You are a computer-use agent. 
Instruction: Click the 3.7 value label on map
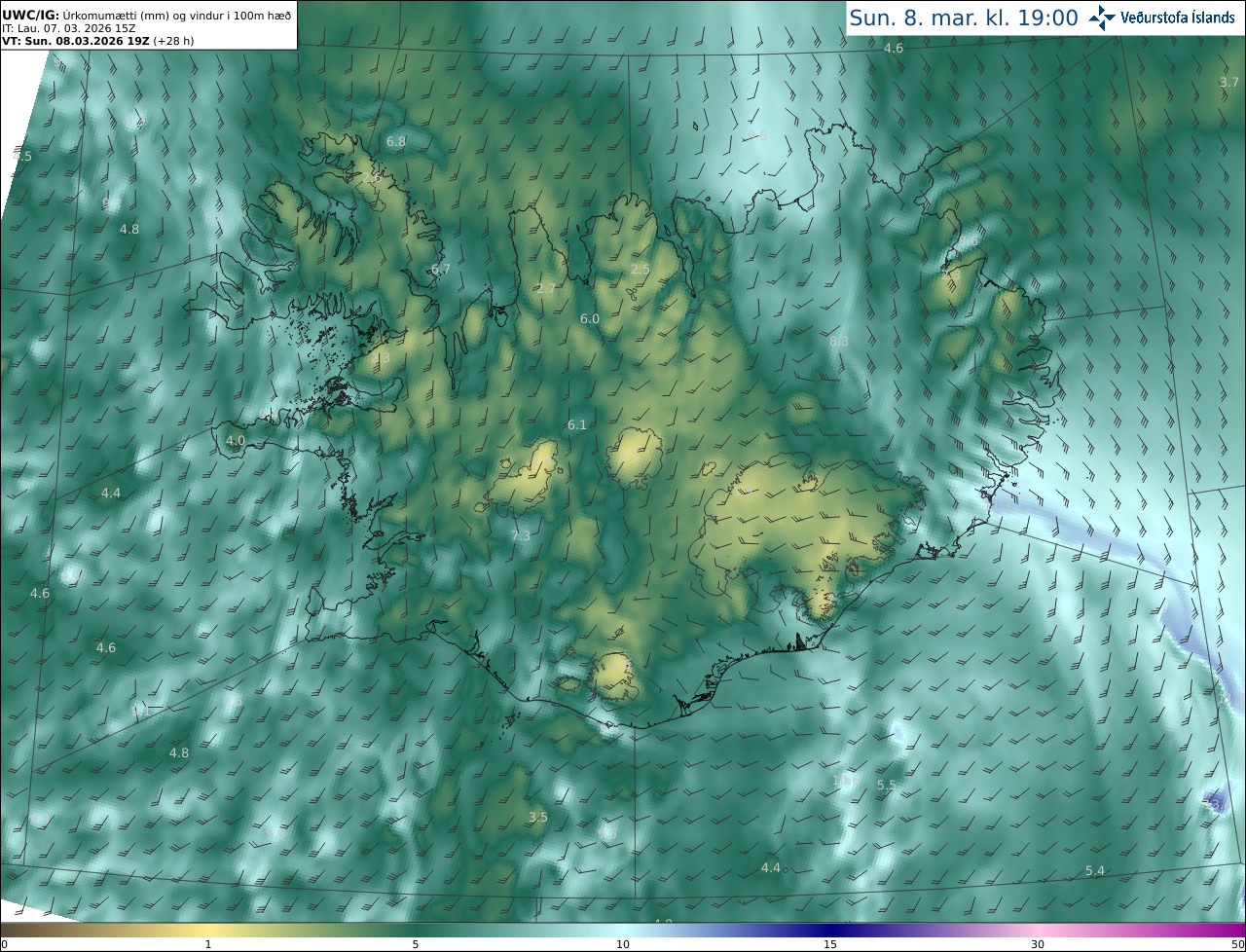[x=1229, y=83]
